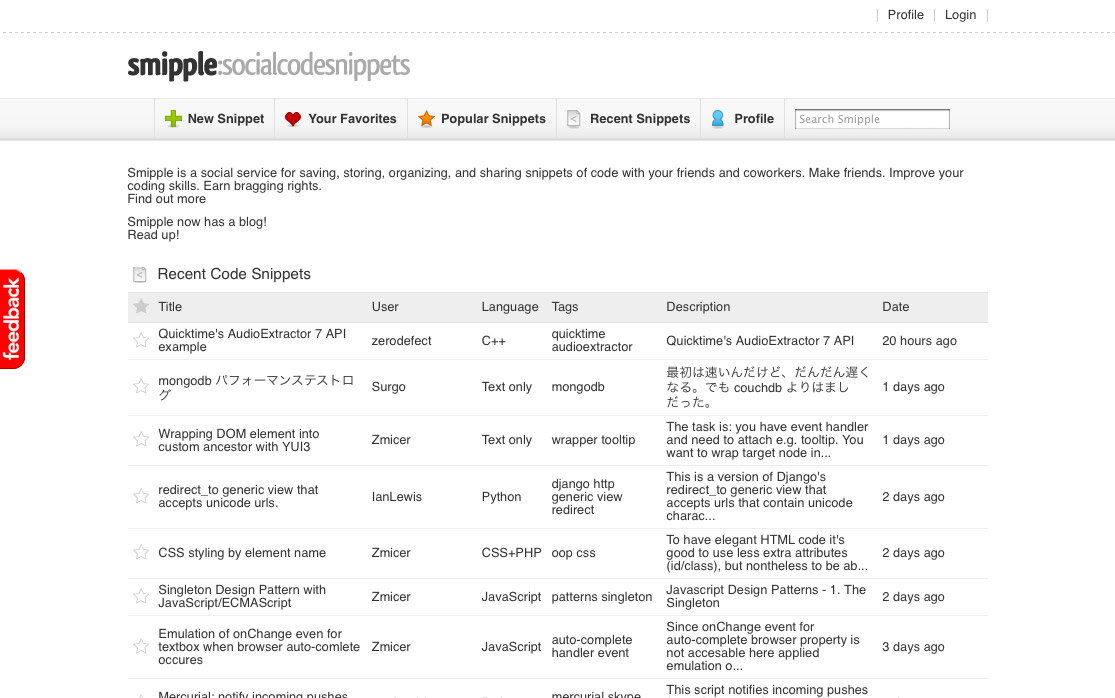Select the quicktime tag
Image resolution: width=1115 pixels, height=698 pixels.
(578, 334)
